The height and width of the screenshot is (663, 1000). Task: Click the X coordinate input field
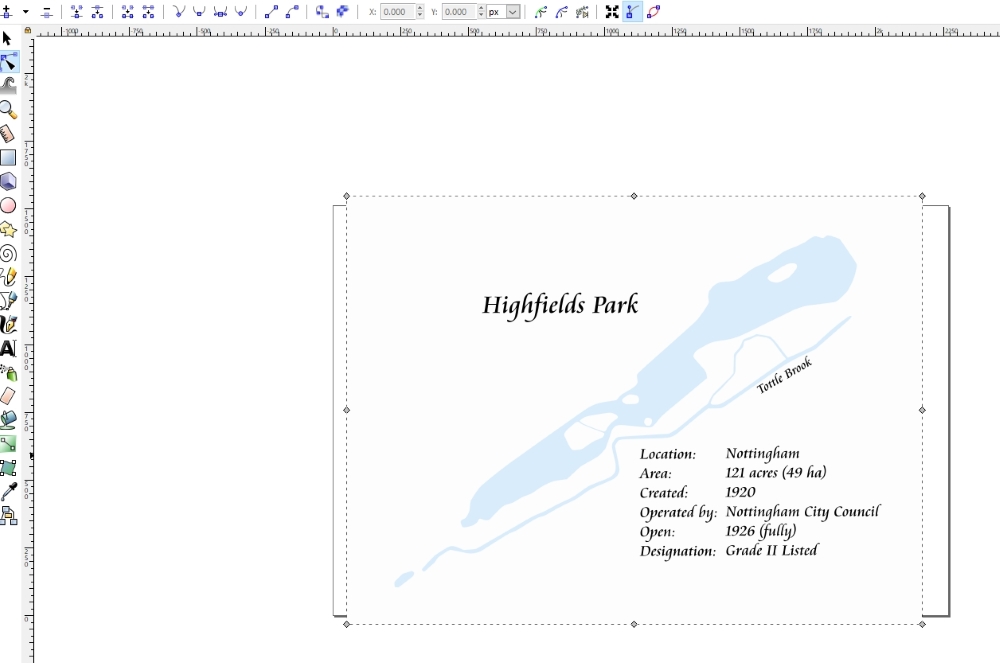pos(397,11)
